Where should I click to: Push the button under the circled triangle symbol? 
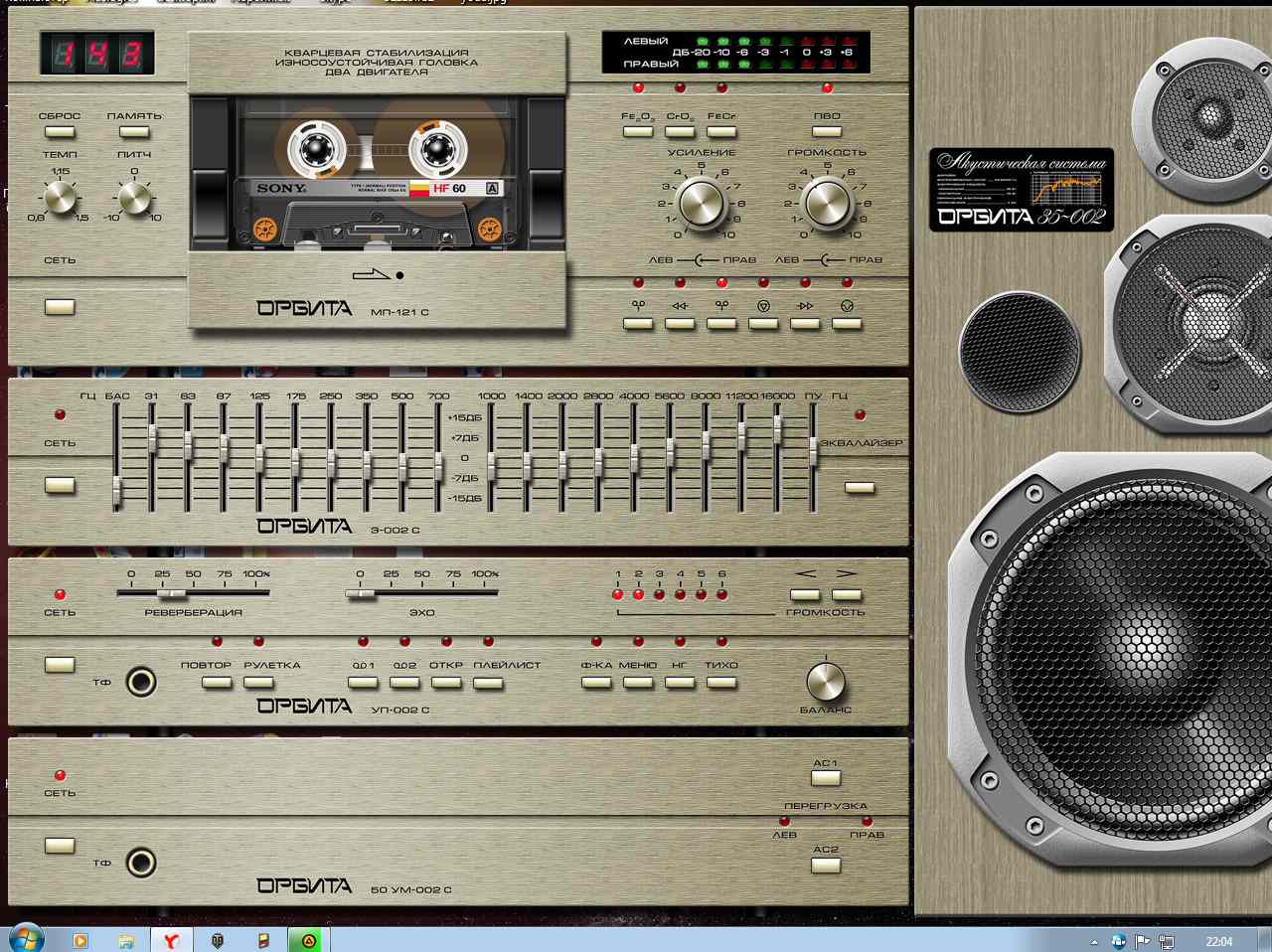[763, 323]
